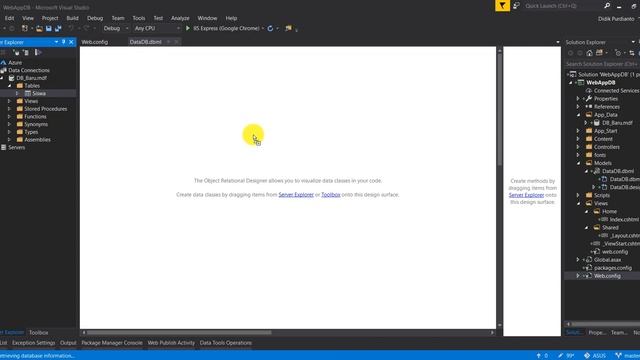Open the View menu
Viewport: 640px width, 360px height.
point(28,18)
